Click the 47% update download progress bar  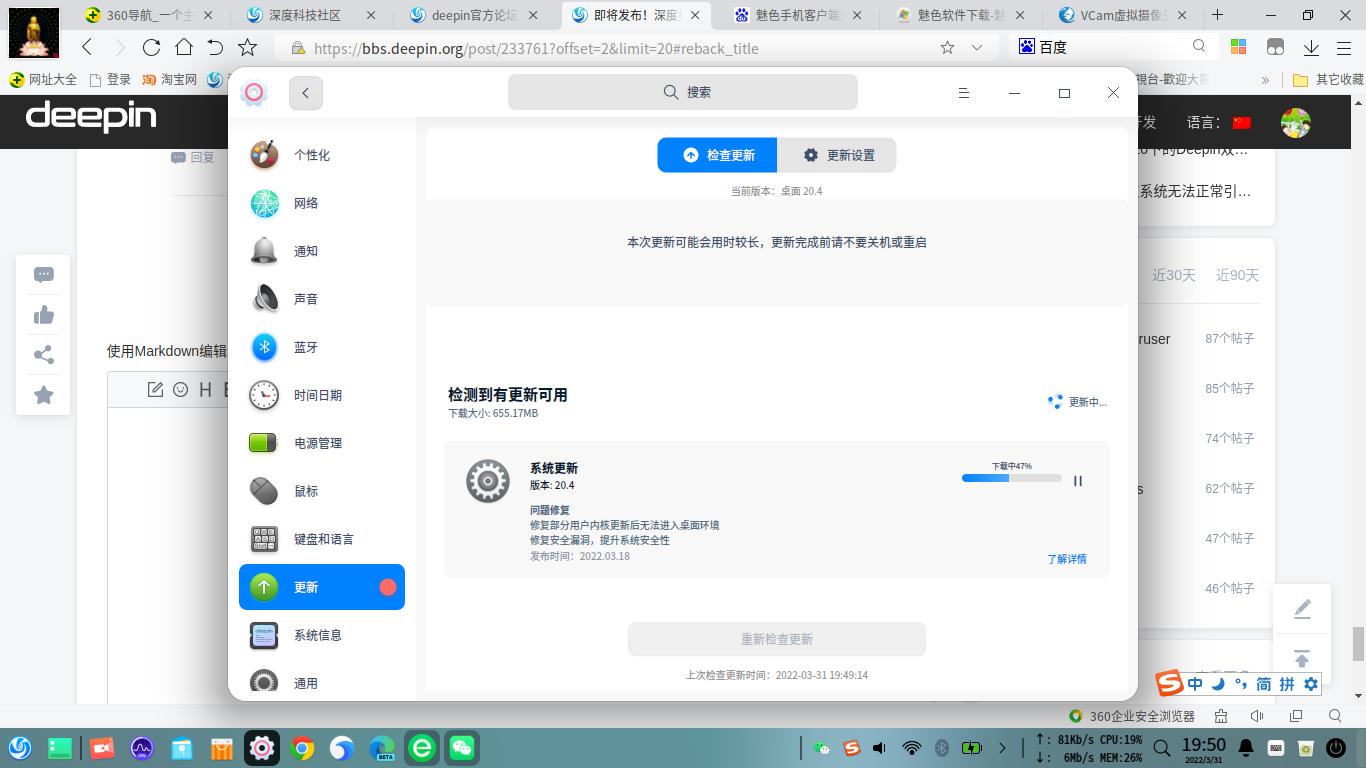pos(1011,478)
